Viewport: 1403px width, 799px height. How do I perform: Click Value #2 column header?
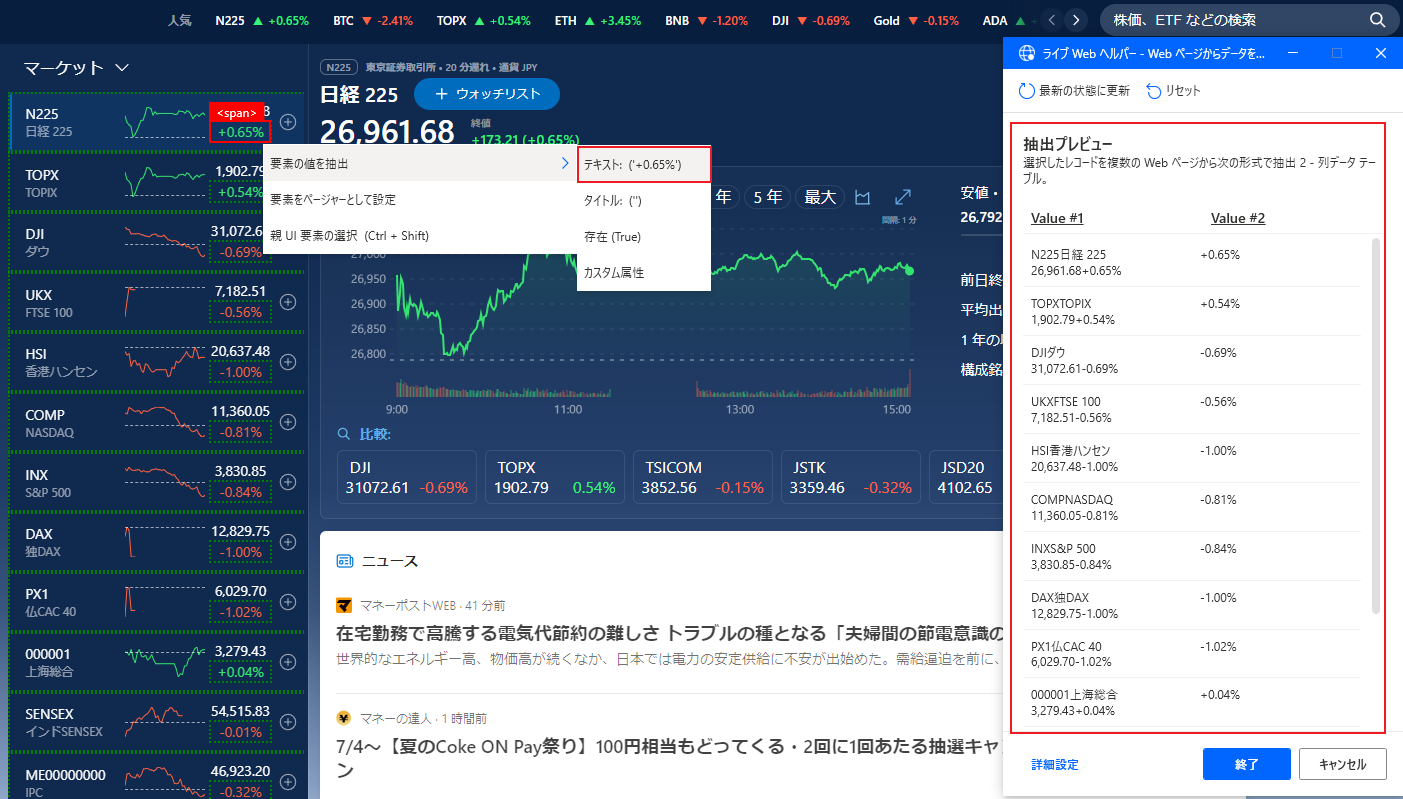pos(1238,218)
